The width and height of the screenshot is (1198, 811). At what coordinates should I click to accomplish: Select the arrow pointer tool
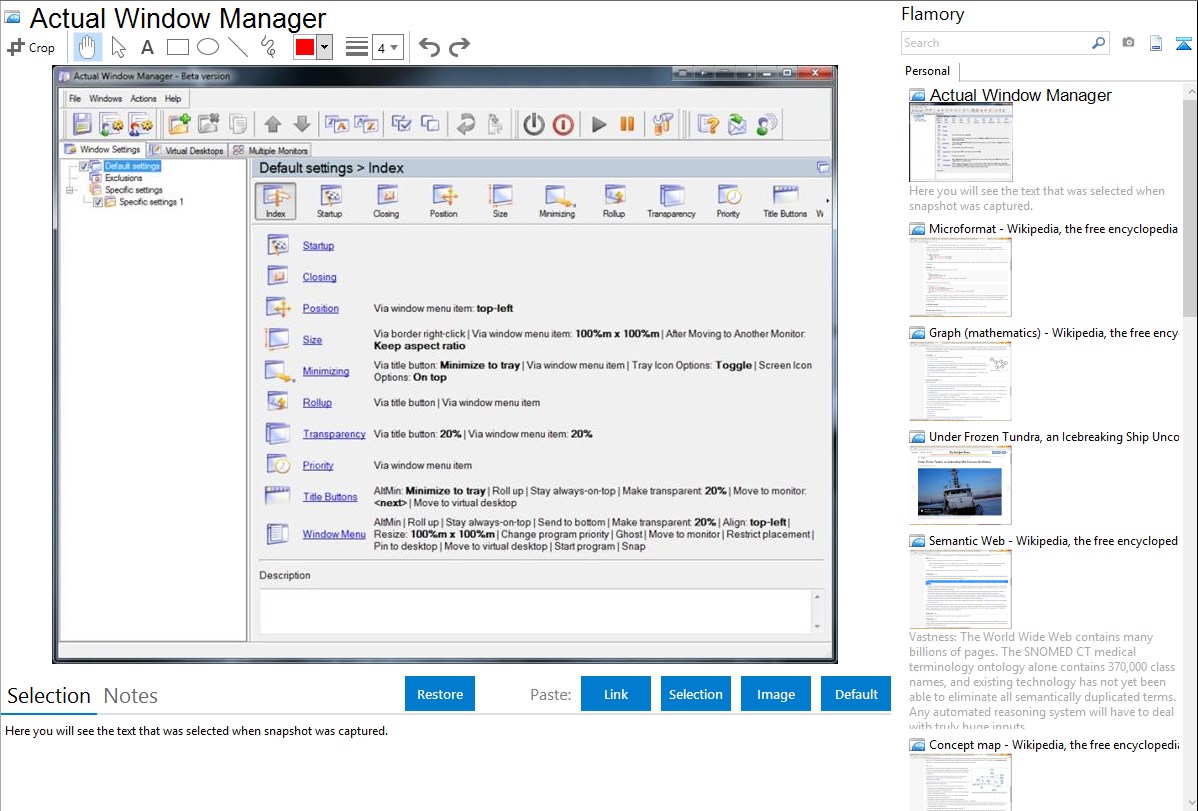[118, 47]
